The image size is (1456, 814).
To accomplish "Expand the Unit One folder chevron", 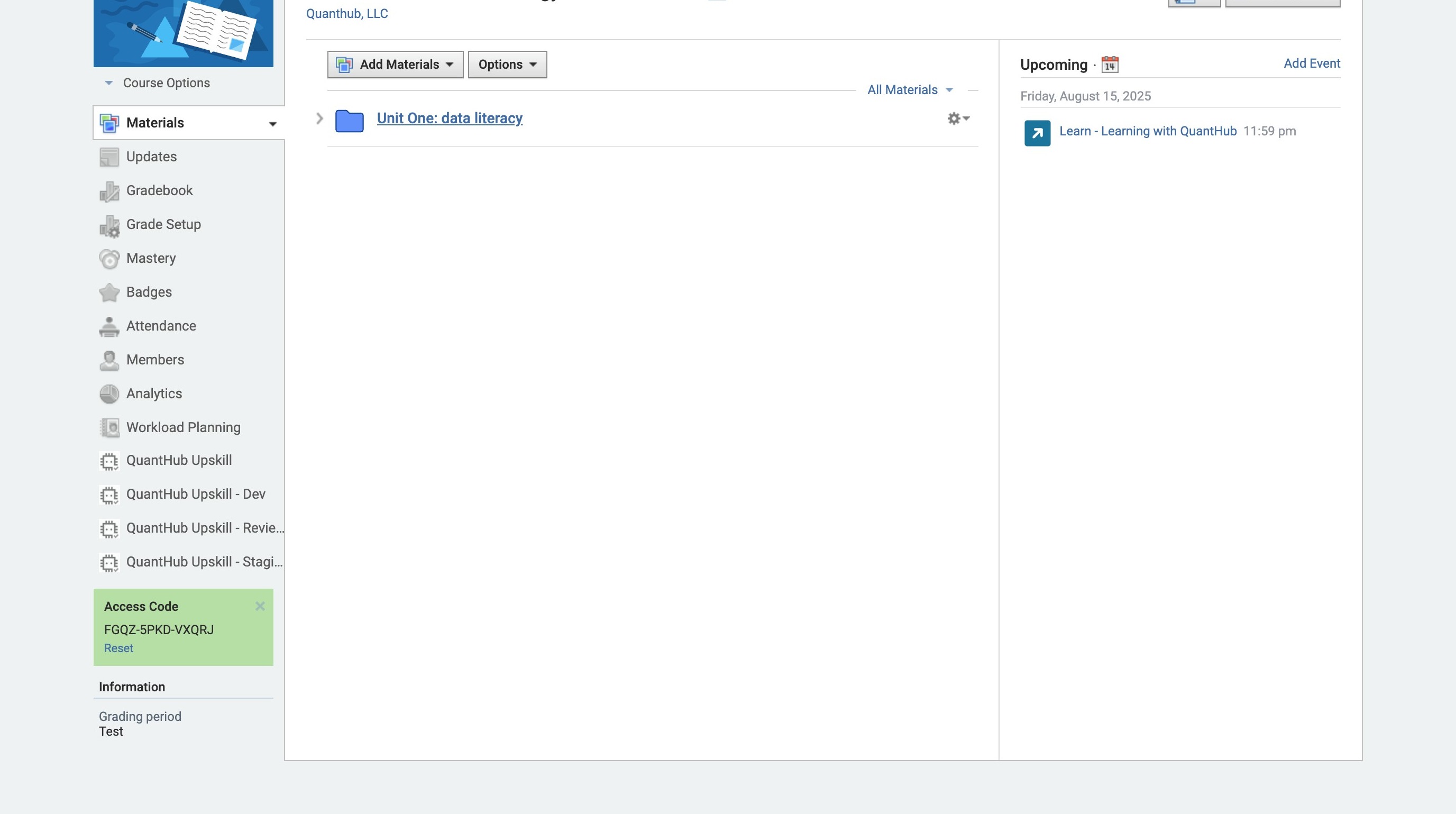I will click(319, 118).
